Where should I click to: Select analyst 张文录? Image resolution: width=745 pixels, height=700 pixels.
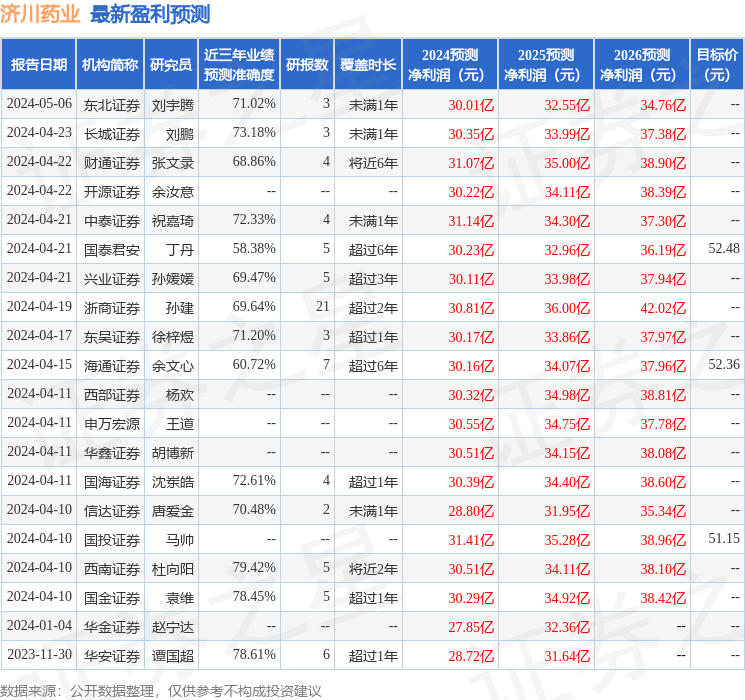pyautogui.click(x=172, y=163)
